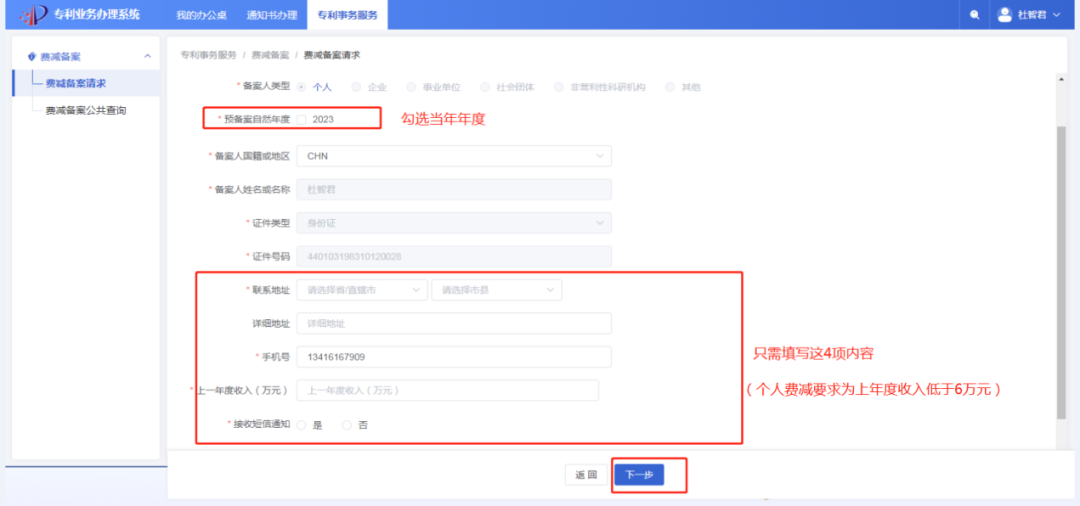
Task: Switch to 通知书办理 tab
Action: [x=271, y=15]
